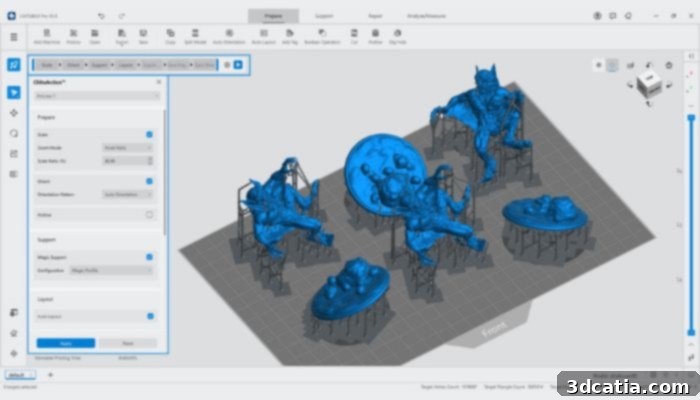Open the hamburger main menu
700x400 pixels.
14,37
